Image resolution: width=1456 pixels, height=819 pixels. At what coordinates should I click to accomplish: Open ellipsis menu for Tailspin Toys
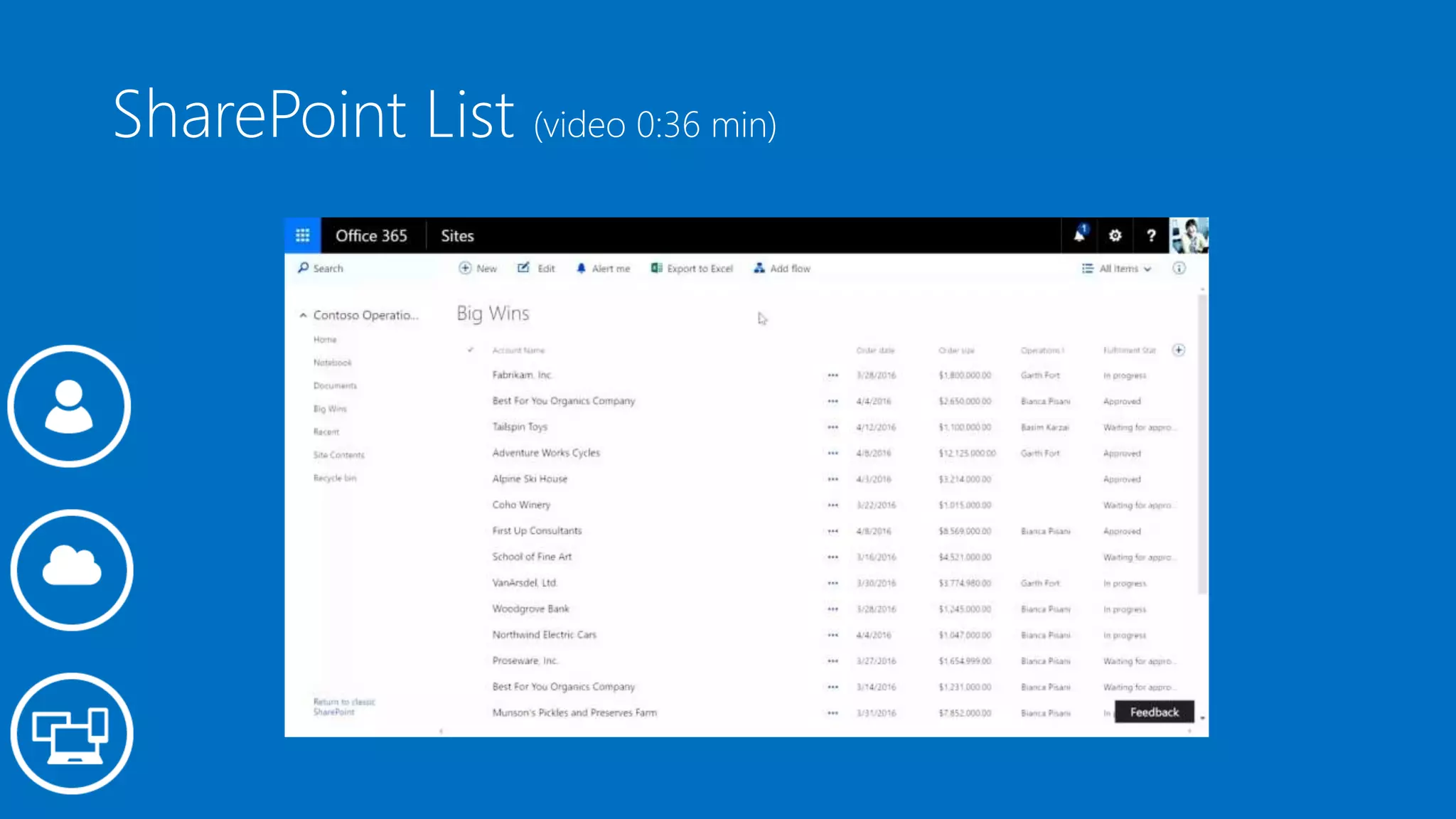(x=833, y=427)
